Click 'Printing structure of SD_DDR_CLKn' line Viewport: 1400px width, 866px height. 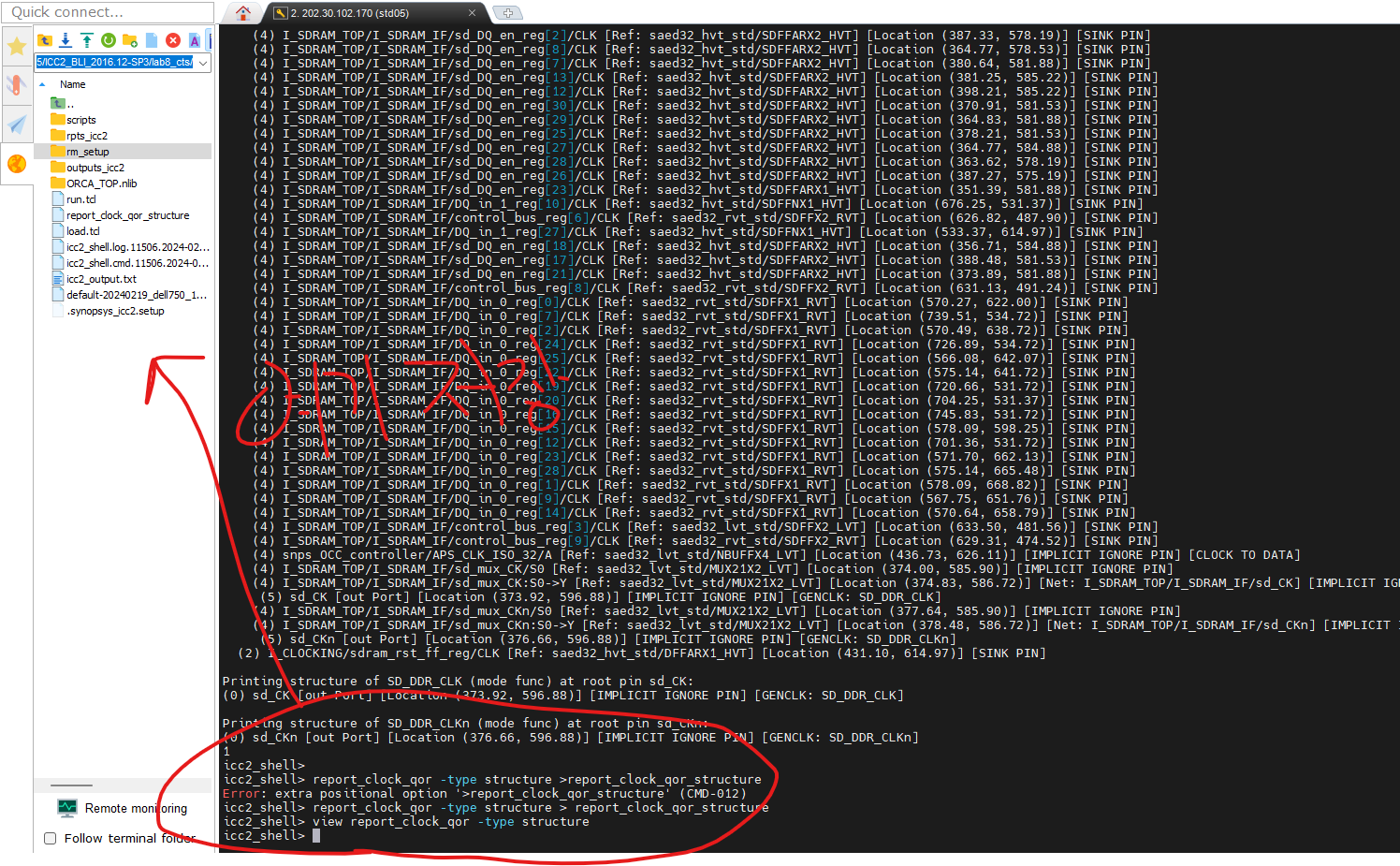(465, 724)
